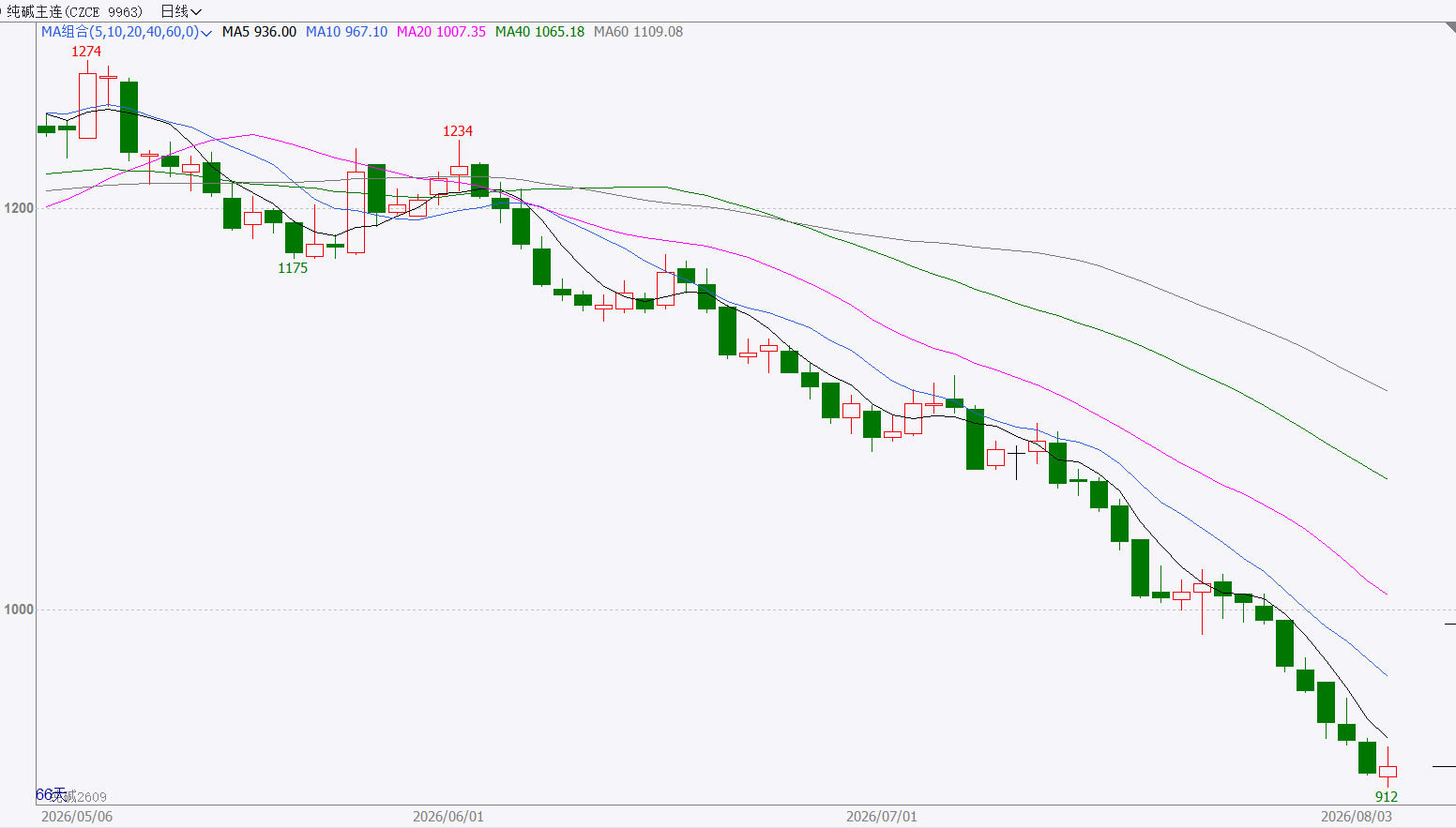
Task: Click the 2026/06/01 date axis label
Action: (x=448, y=817)
